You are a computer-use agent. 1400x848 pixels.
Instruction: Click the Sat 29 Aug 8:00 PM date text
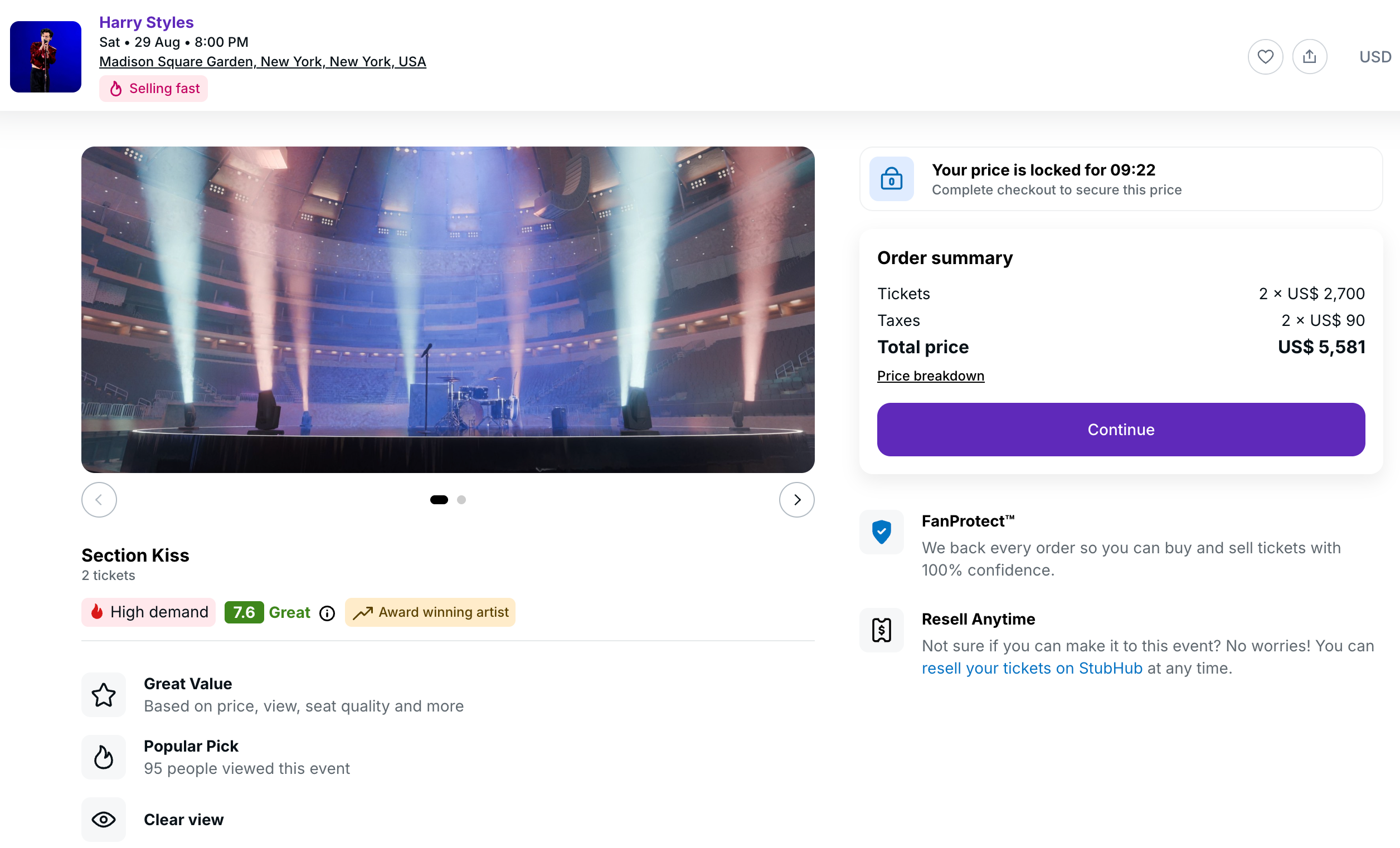(174, 42)
